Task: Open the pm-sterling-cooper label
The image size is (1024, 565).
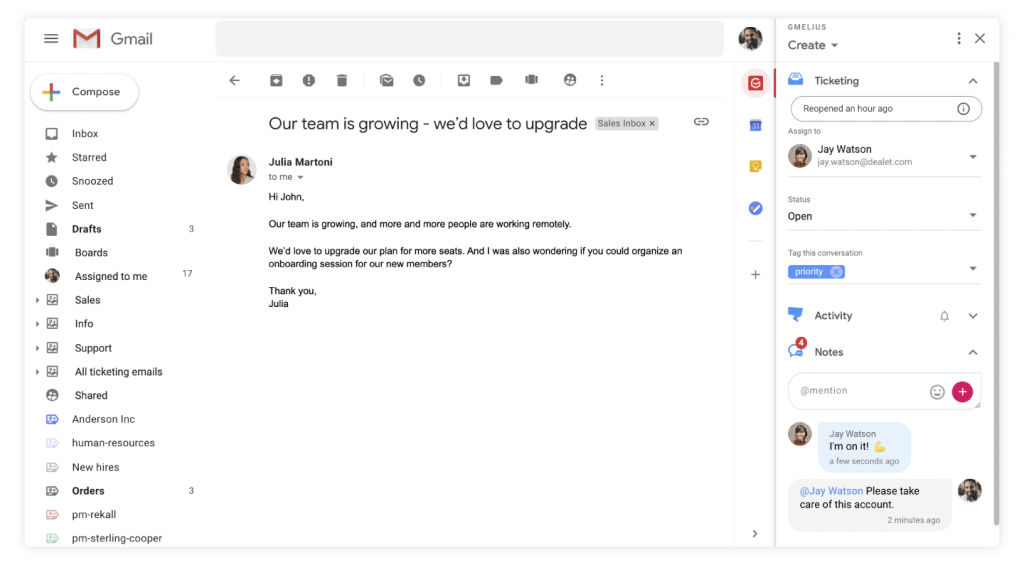Action: coord(118,538)
